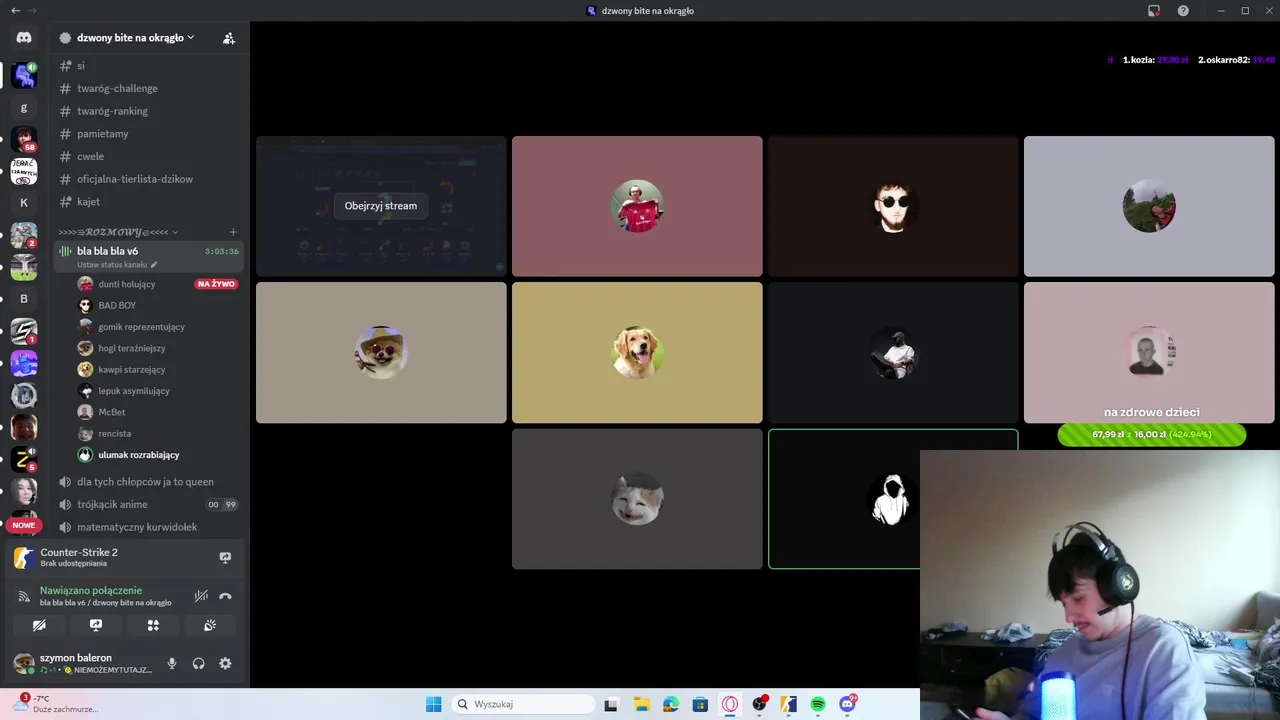Open Discord direct messages home icon
1280x720 pixels.
[24, 37]
